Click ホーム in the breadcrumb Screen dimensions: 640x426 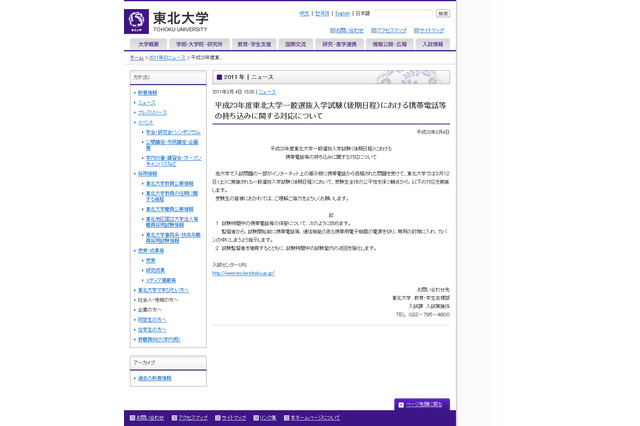(137, 58)
